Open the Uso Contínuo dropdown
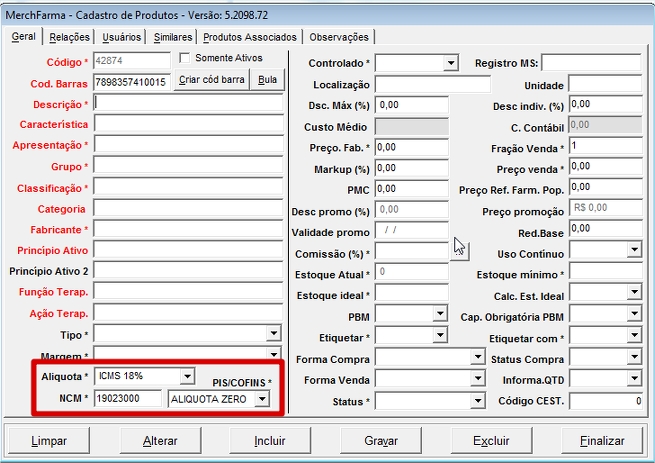Viewport: 655px width, 463px height. (634, 252)
